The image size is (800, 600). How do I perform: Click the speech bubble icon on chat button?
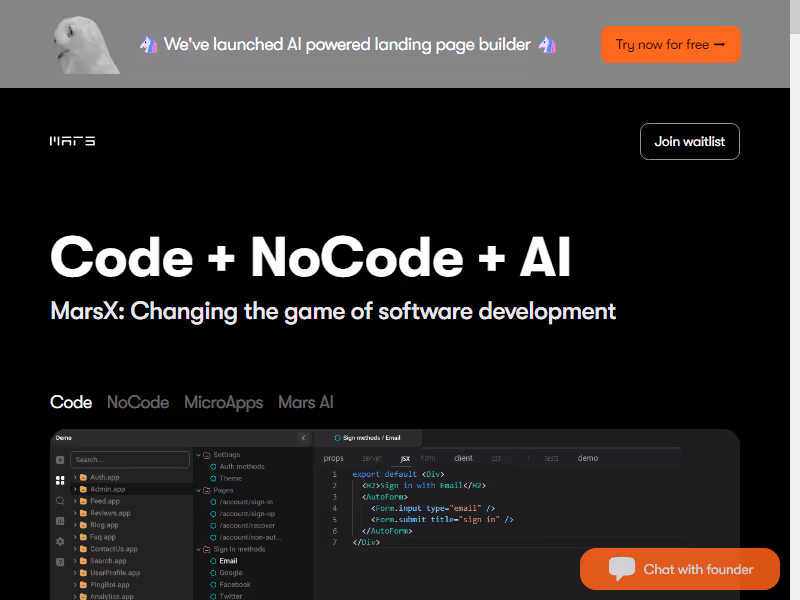tap(621, 568)
